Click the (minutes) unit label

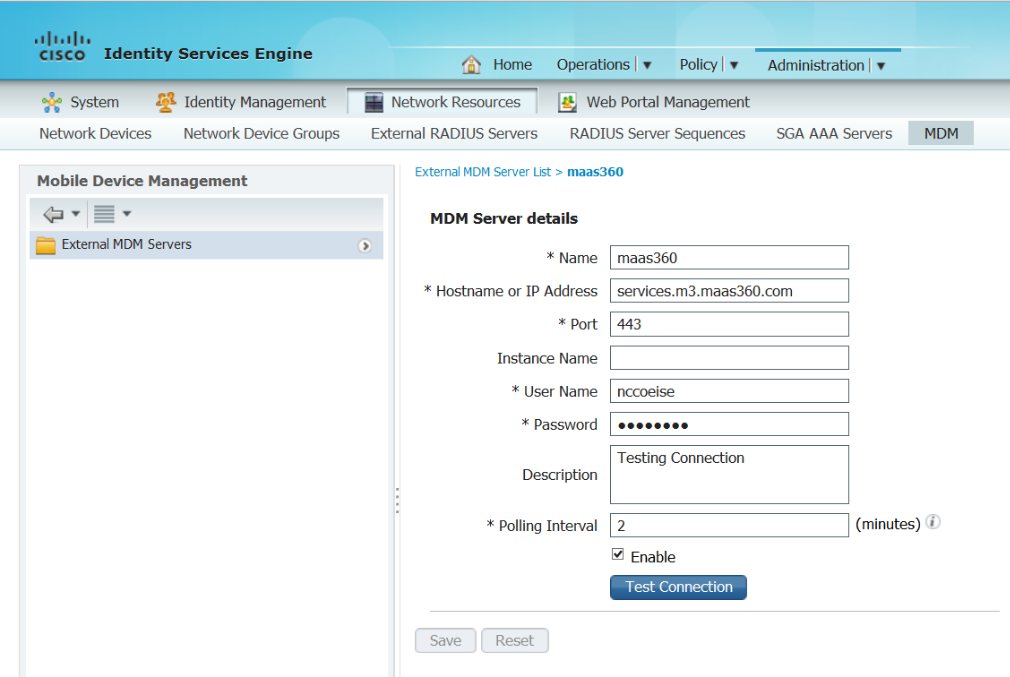pyautogui.click(x=888, y=524)
